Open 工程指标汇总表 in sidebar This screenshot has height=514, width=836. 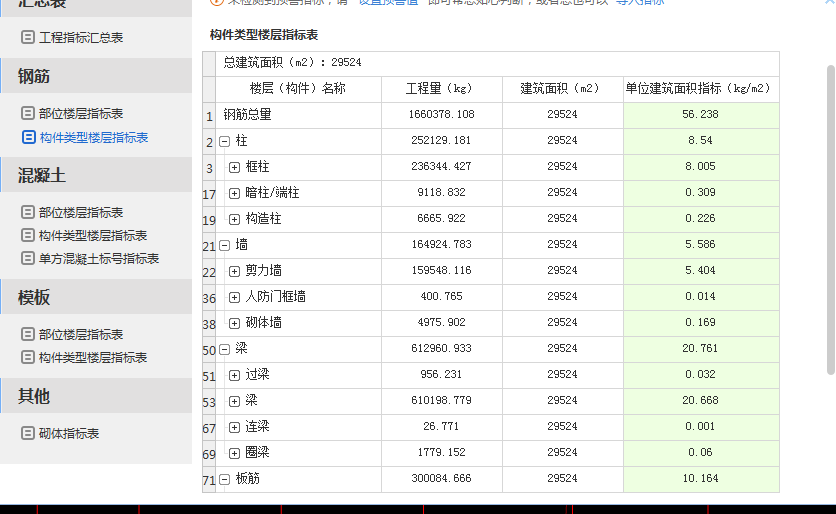point(81,37)
